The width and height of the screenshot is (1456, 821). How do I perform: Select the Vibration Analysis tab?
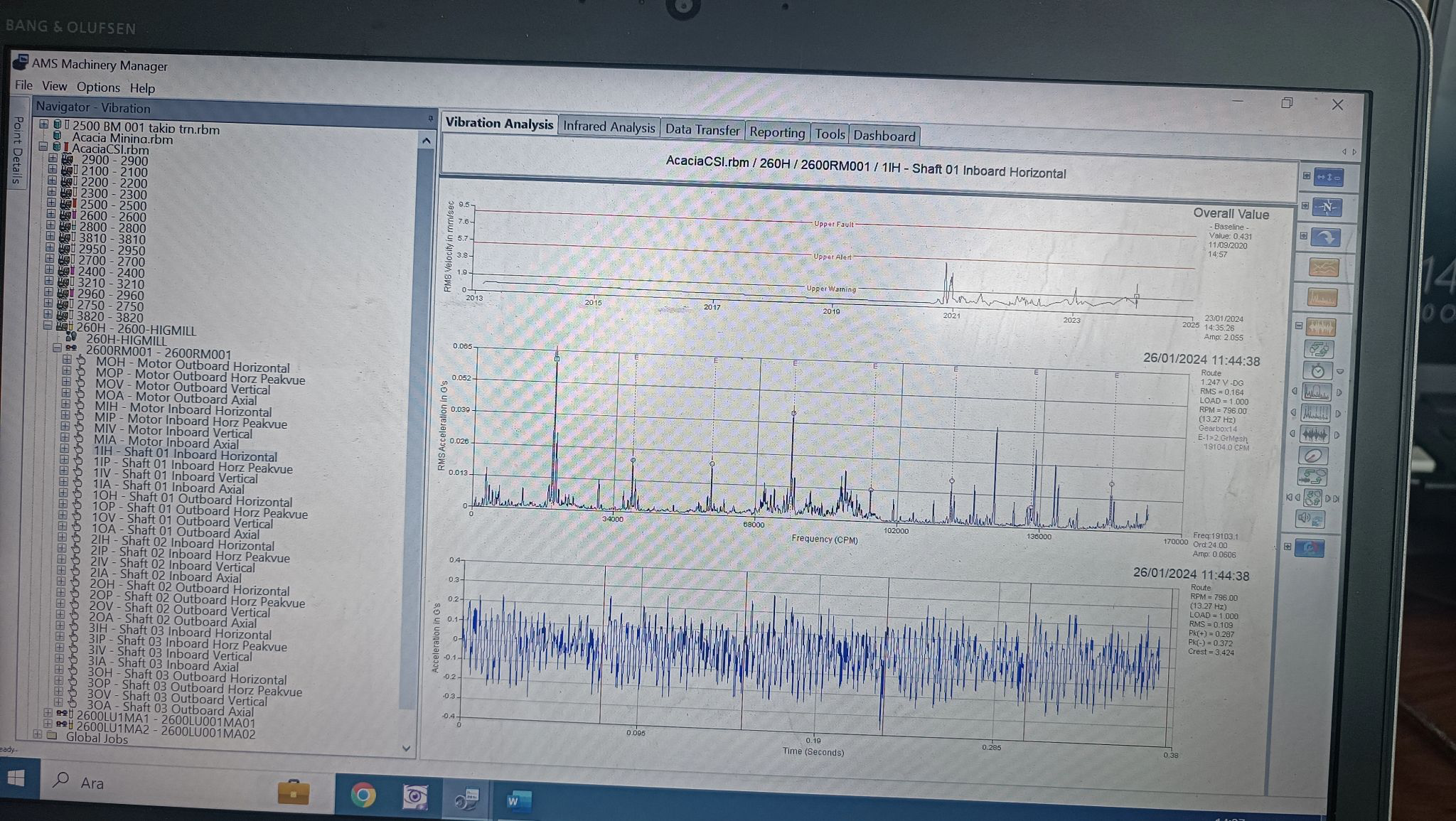point(499,123)
